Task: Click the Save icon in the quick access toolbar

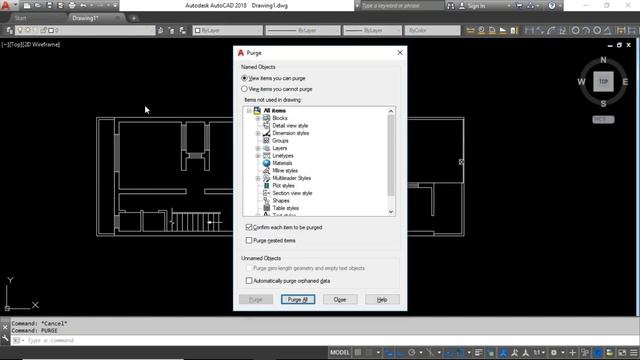Action: coord(49,6)
